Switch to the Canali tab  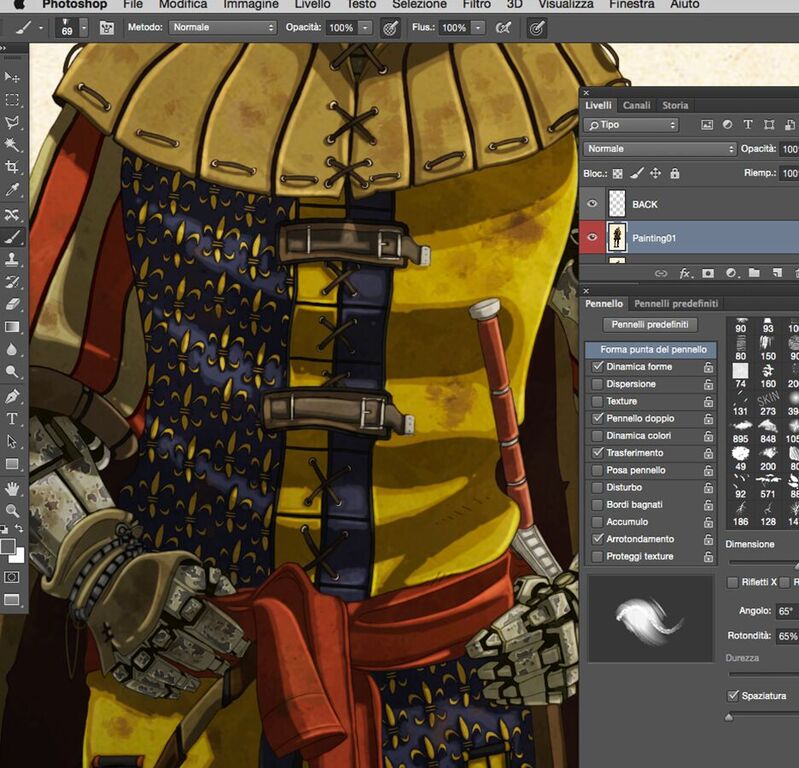tap(636, 105)
